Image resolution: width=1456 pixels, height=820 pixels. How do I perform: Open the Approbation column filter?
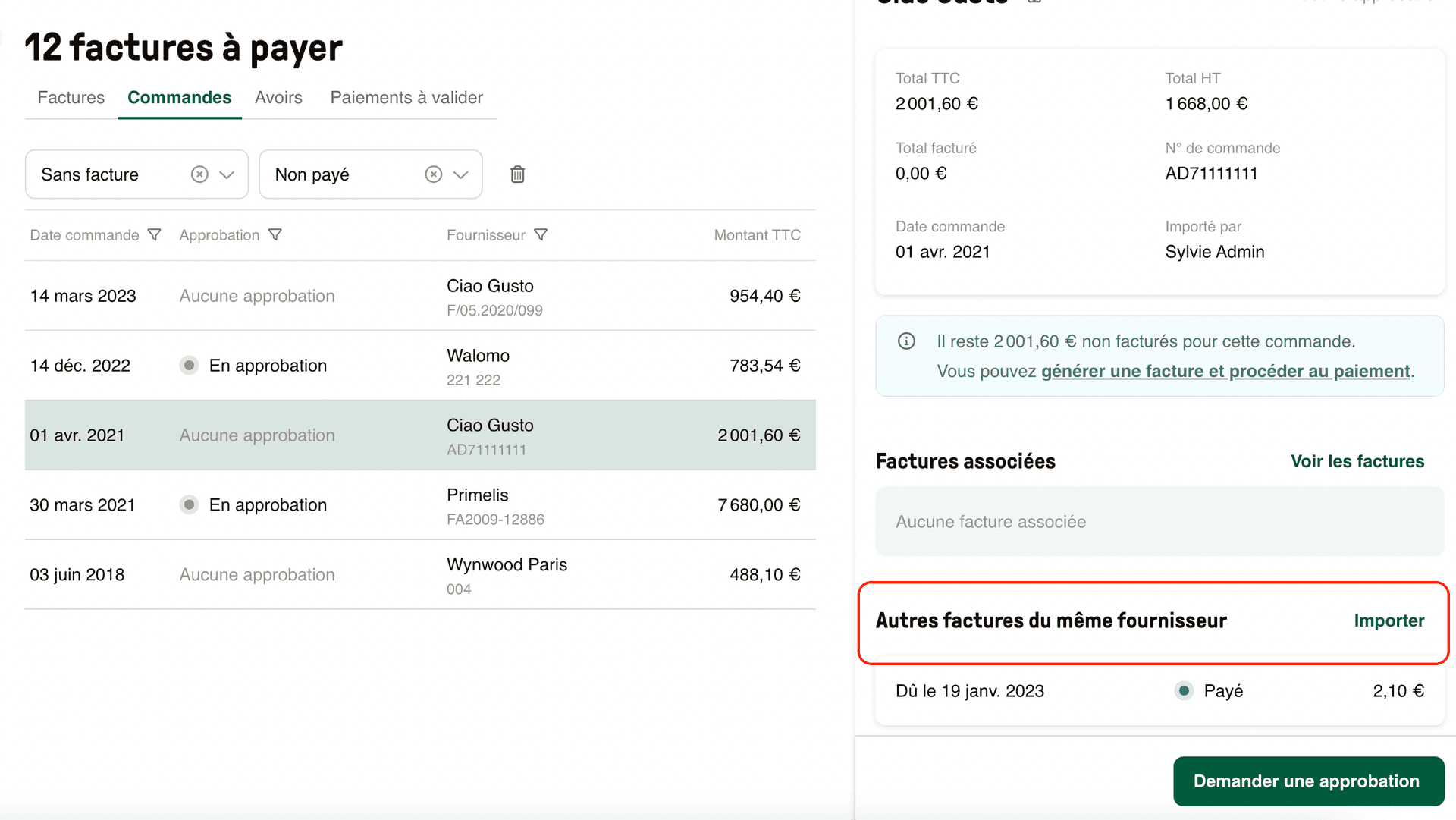[x=275, y=235]
